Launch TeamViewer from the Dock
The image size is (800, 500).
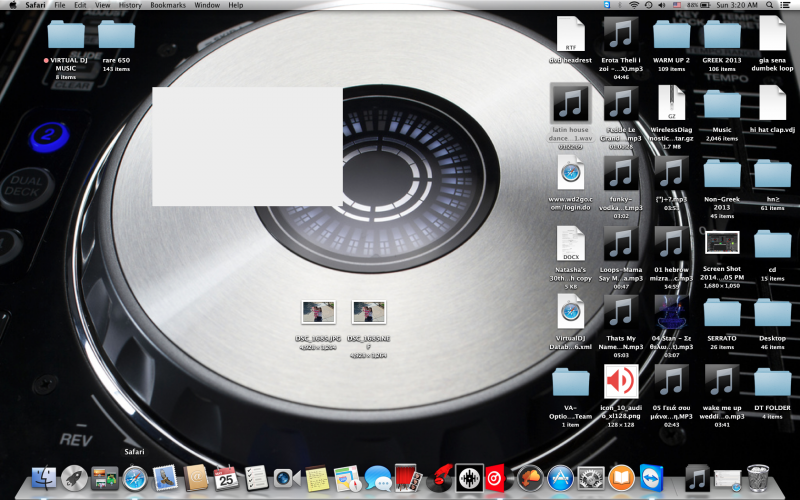(651, 478)
